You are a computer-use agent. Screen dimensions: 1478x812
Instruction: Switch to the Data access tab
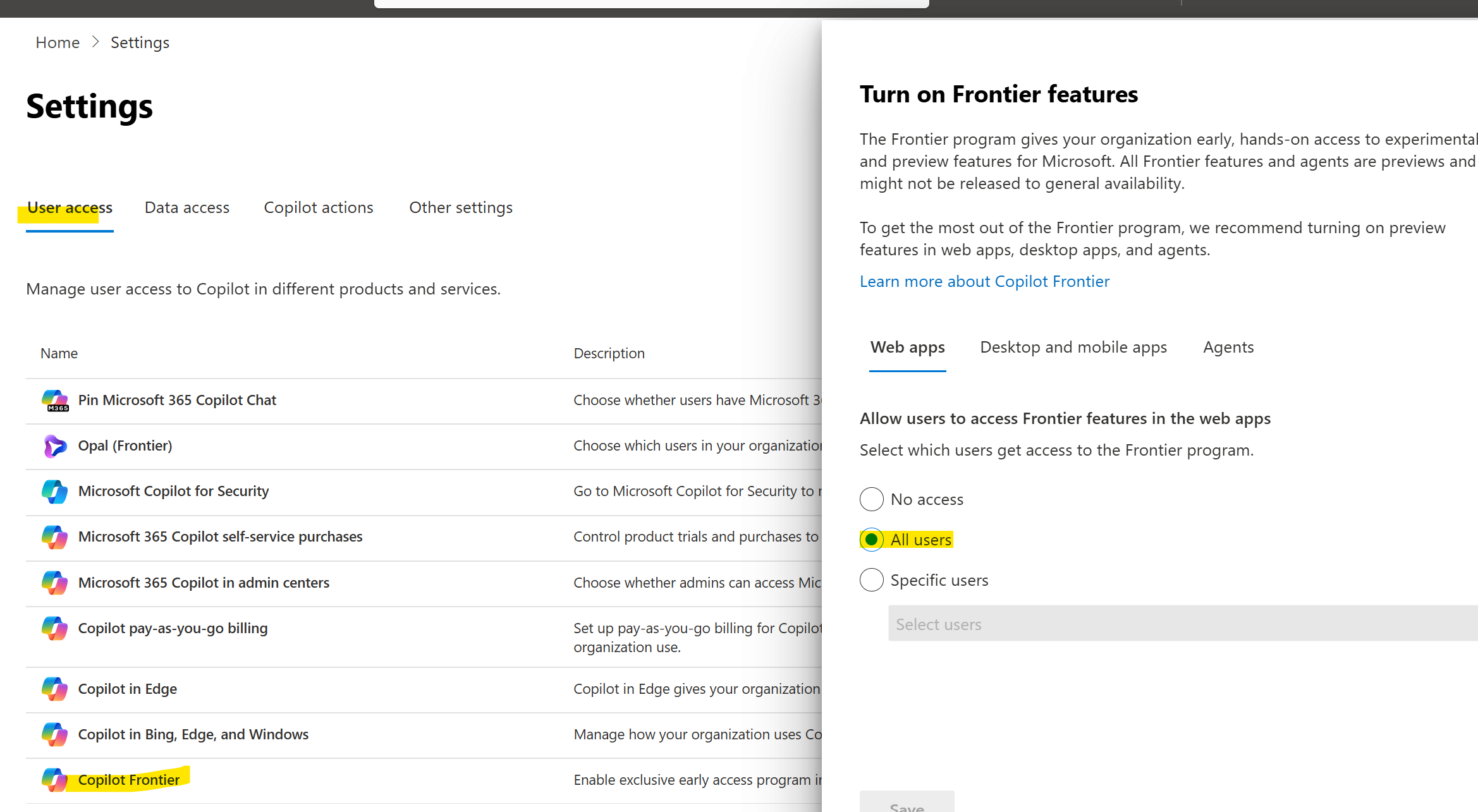coord(186,207)
